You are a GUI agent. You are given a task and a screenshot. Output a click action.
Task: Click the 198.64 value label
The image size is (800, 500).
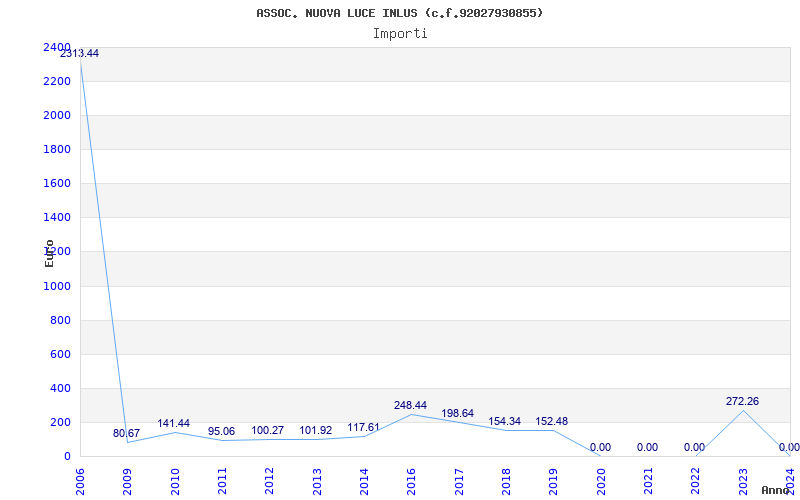[x=458, y=413]
